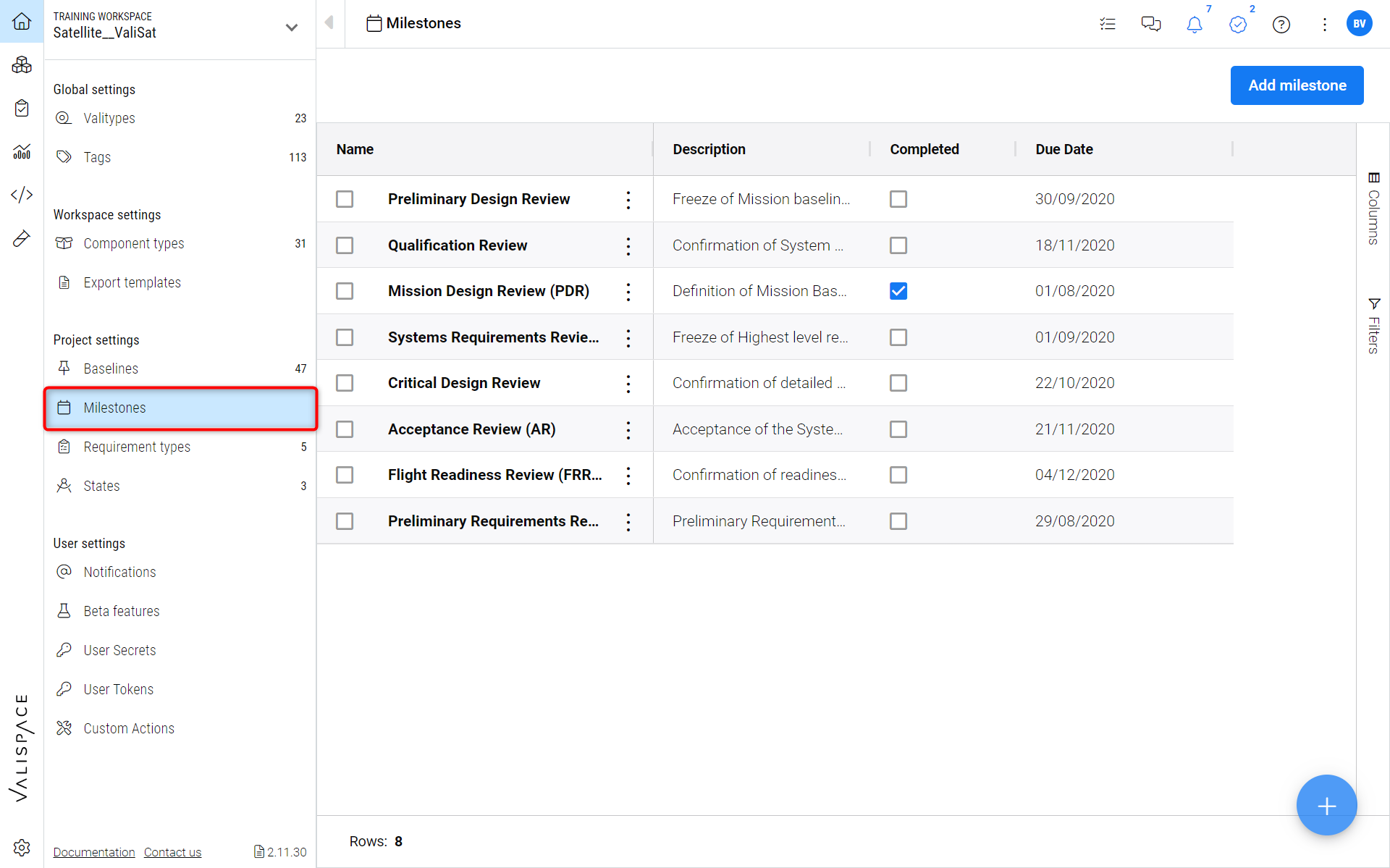Open the Contact us link
The height and width of the screenshot is (868, 1390).
point(172,852)
